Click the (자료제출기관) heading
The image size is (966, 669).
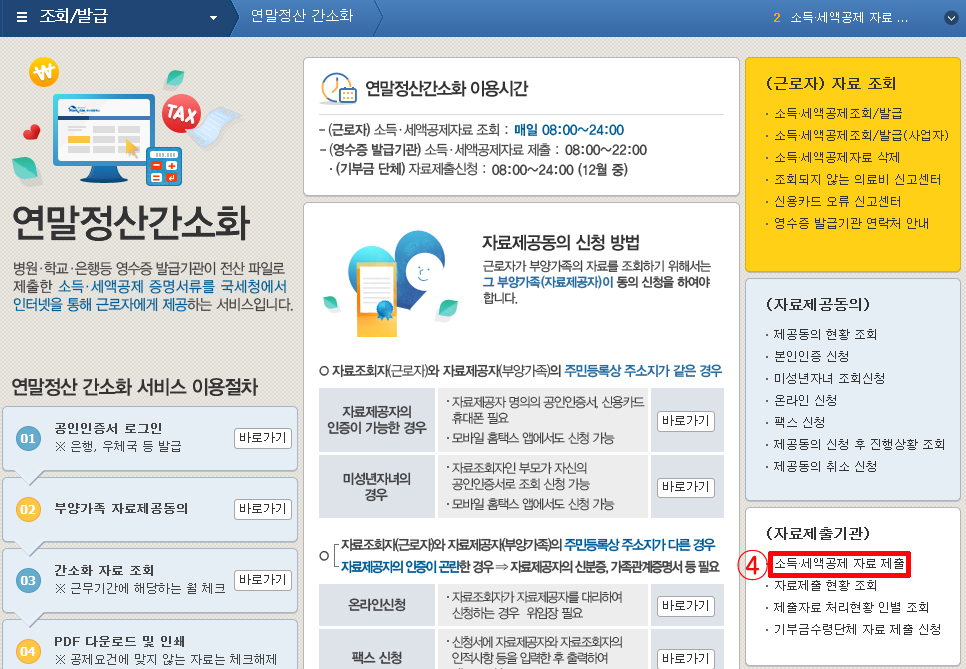pyautogui.click(x=818, y=533)
